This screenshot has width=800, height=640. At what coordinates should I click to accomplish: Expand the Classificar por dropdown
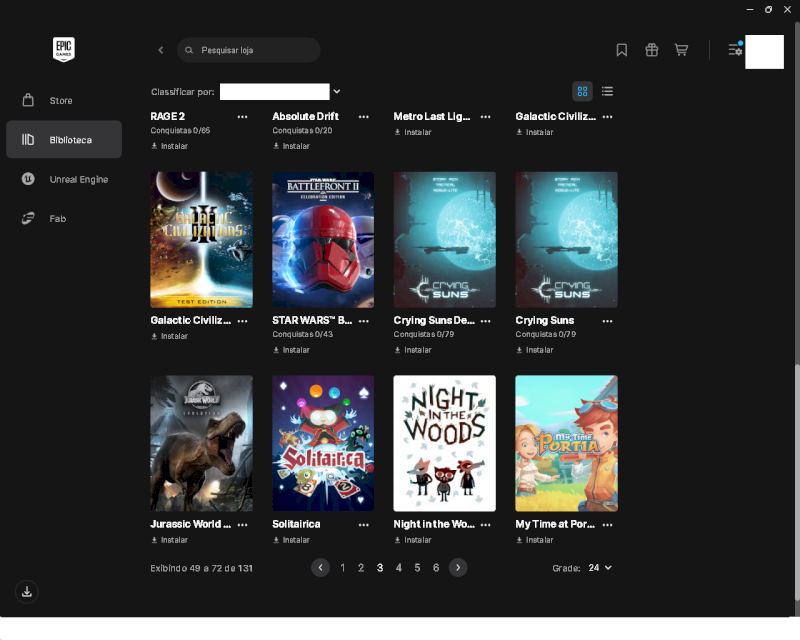click(x=280, y=92)
